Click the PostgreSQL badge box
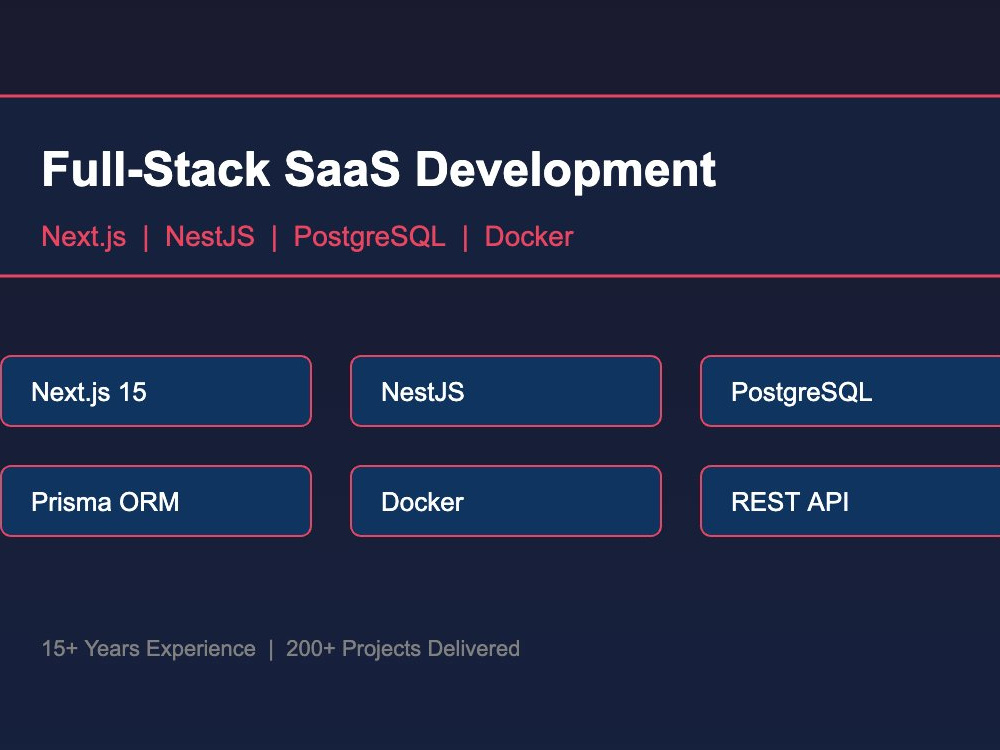Viewport: 1000px width, 750px height. pos(850,391)
